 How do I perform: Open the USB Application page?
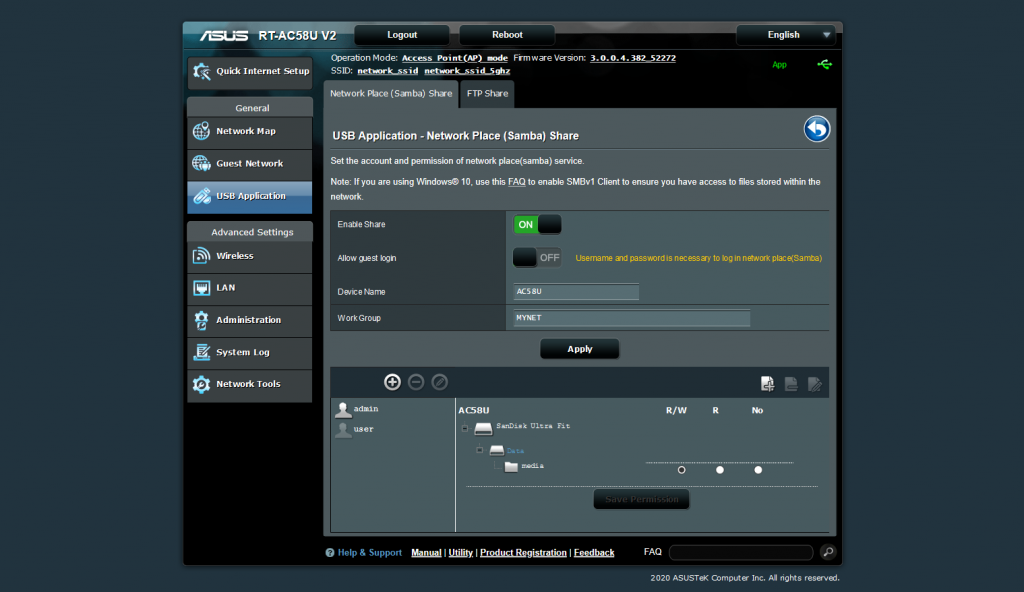(250, 196)
